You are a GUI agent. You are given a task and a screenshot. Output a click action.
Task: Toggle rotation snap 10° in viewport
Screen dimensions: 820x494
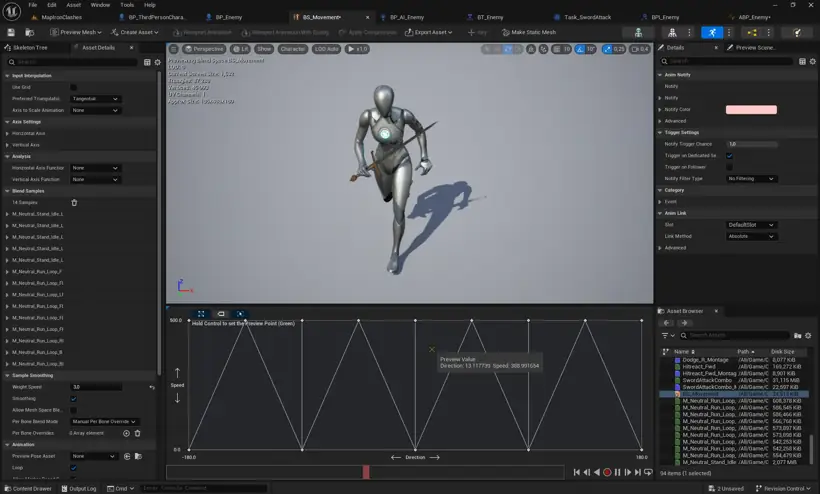[x=585, y=49]
